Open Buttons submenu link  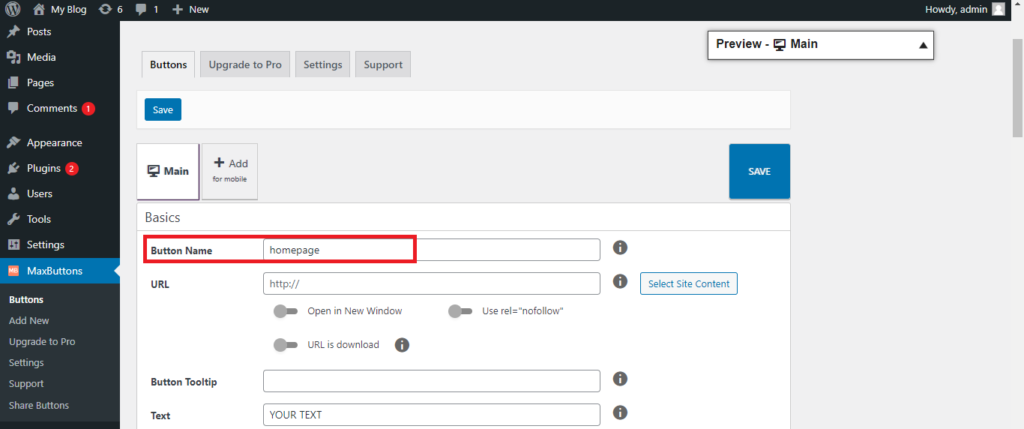pos(26,300)
